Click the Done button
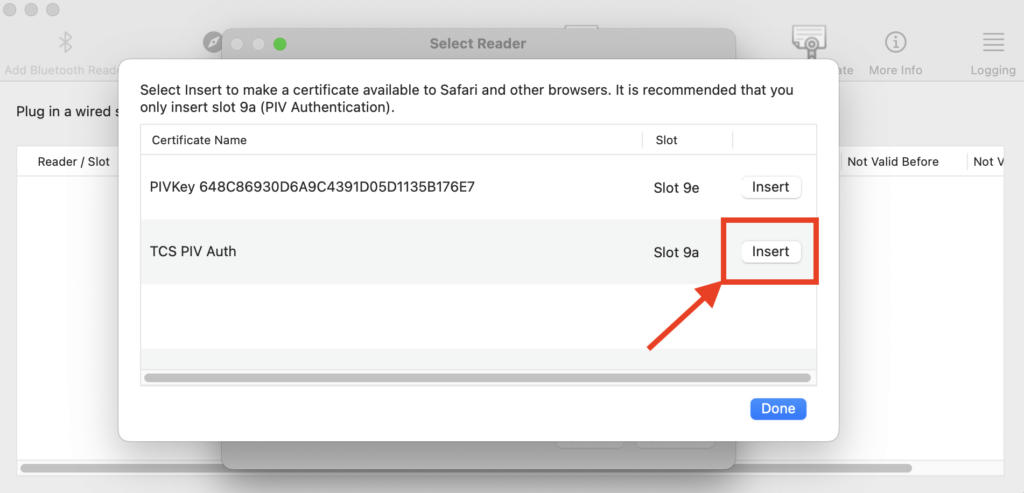This screenshot has height=493, width=1024. [x=778, y=409]
